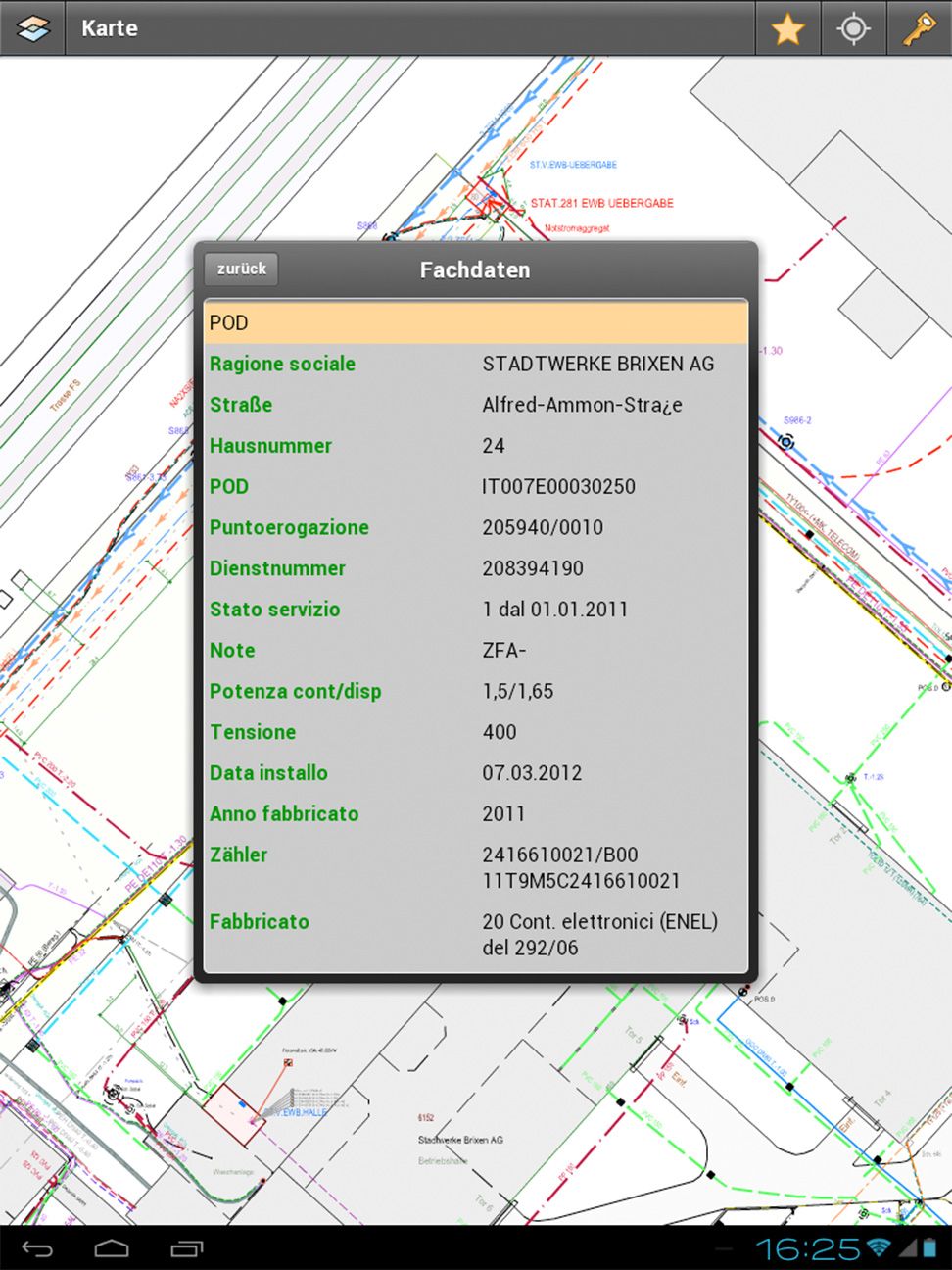Activate the GPS locate crosshair icon

pyautogui.click(x=853, y=29)
